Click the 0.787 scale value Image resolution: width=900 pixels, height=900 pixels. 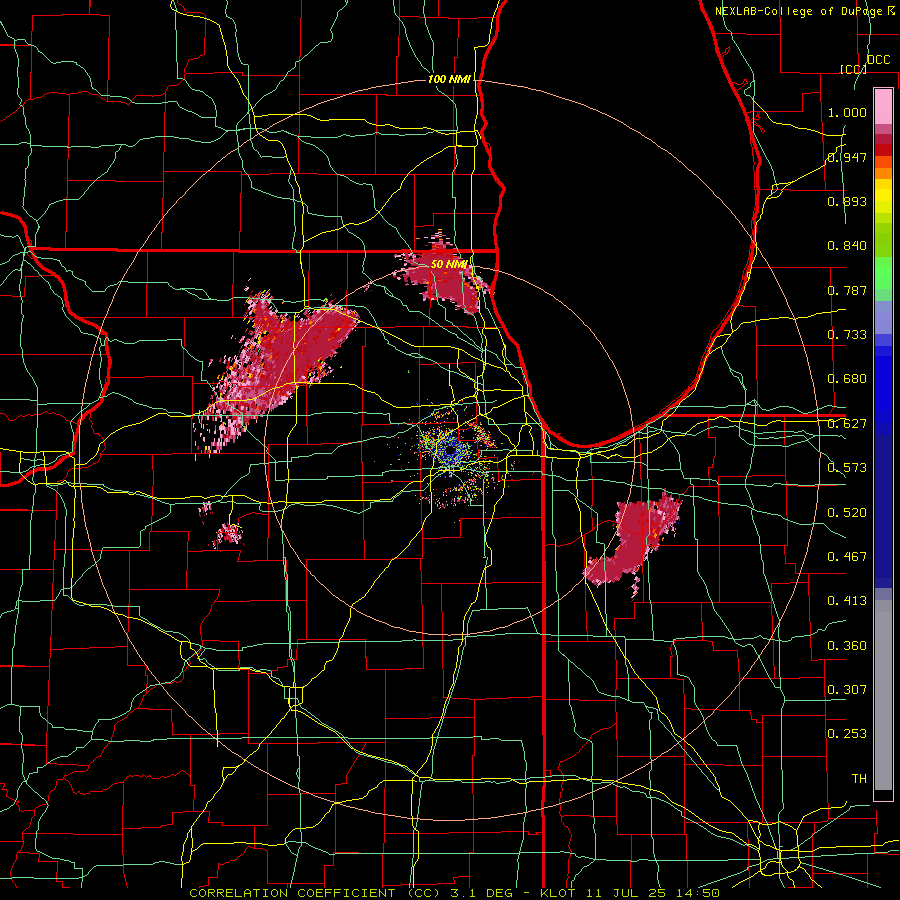(847, 290)
